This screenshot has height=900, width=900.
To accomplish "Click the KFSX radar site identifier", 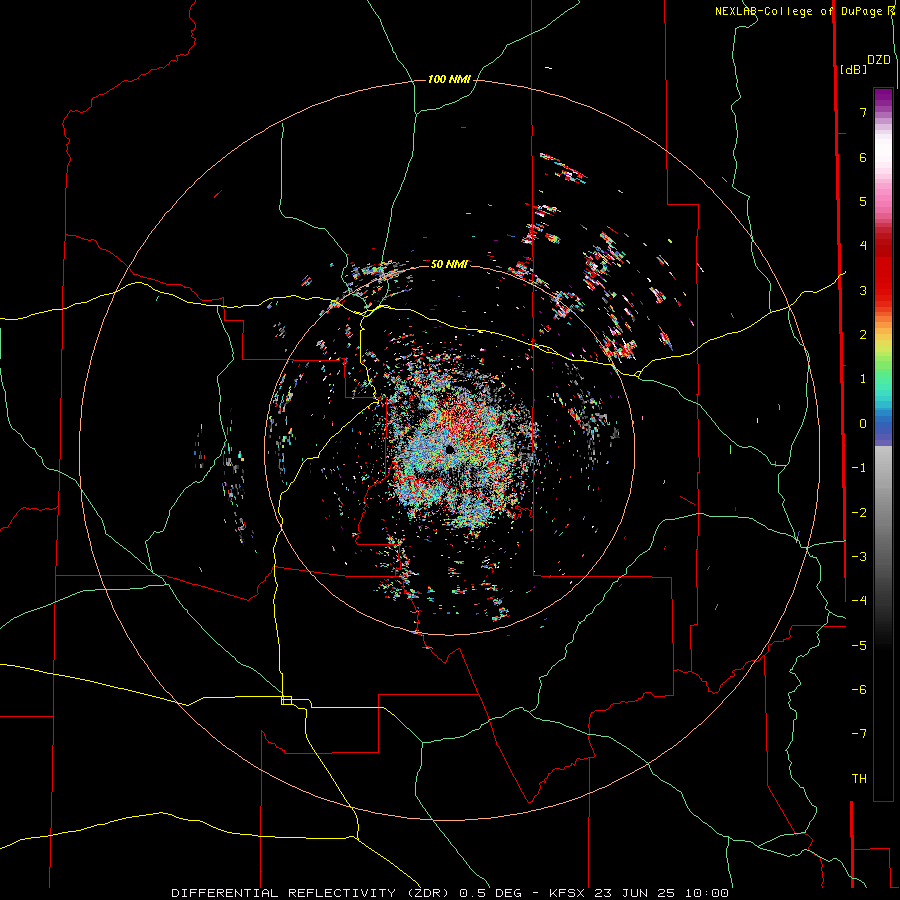I will pos(568,893).
